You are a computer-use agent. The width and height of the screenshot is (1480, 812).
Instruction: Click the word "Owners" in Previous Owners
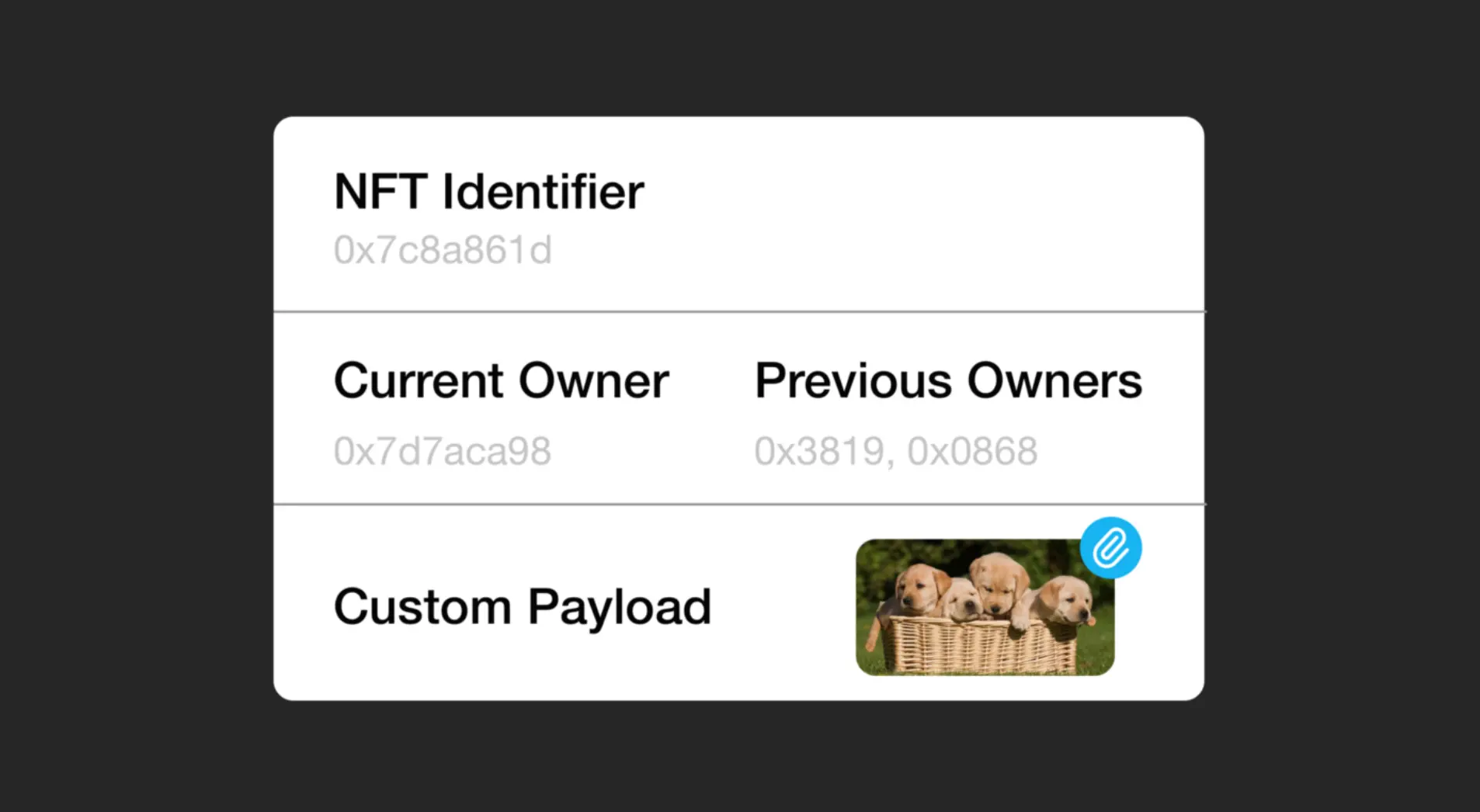coord(1054,381)
